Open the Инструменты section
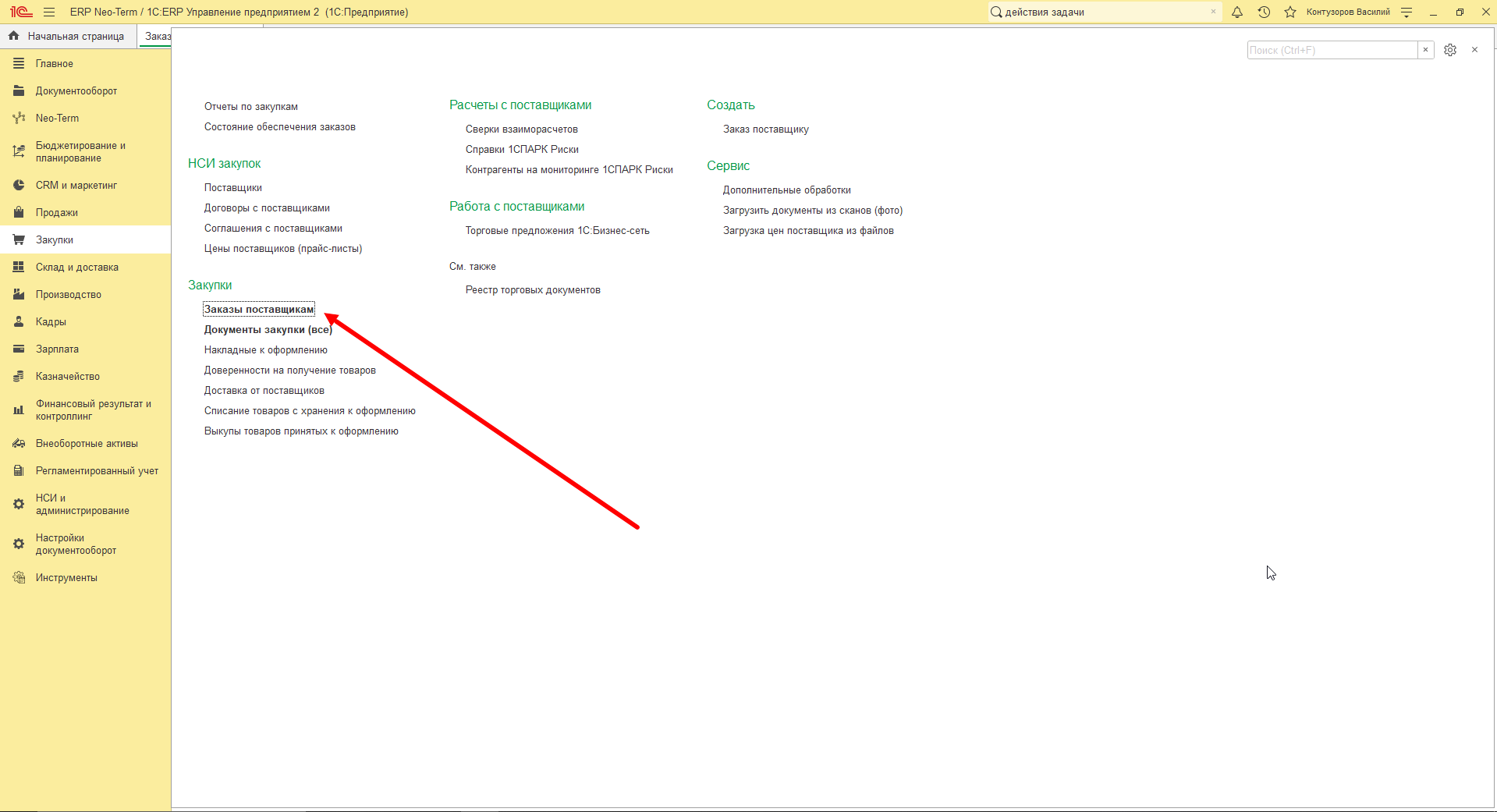1497x812 pixels. [85, 578]
